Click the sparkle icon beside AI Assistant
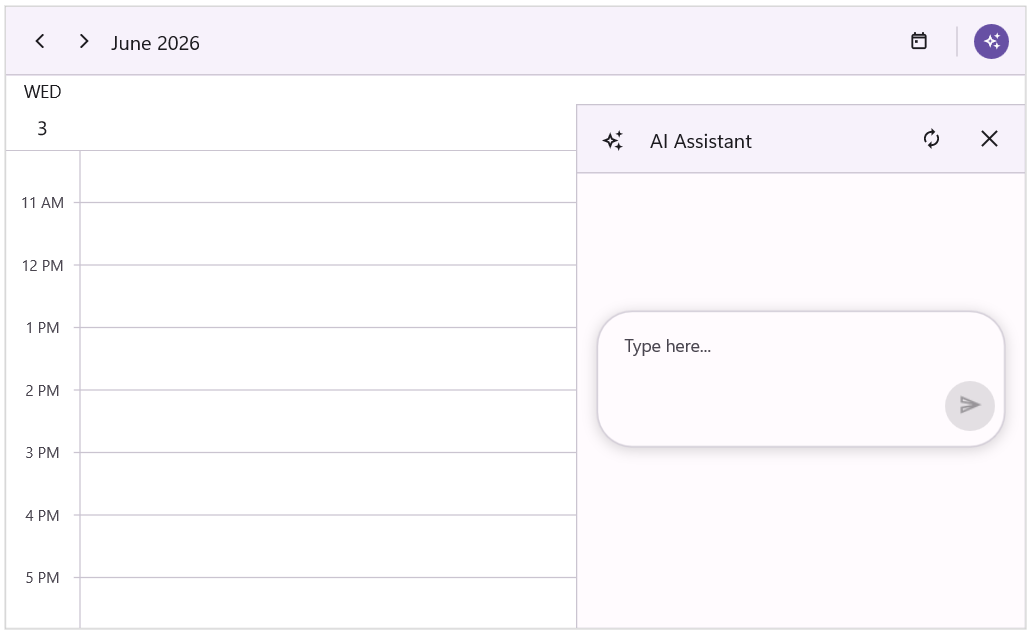Image resolution: width=1032 pixels, height=633 pixels. pos(613,141)
